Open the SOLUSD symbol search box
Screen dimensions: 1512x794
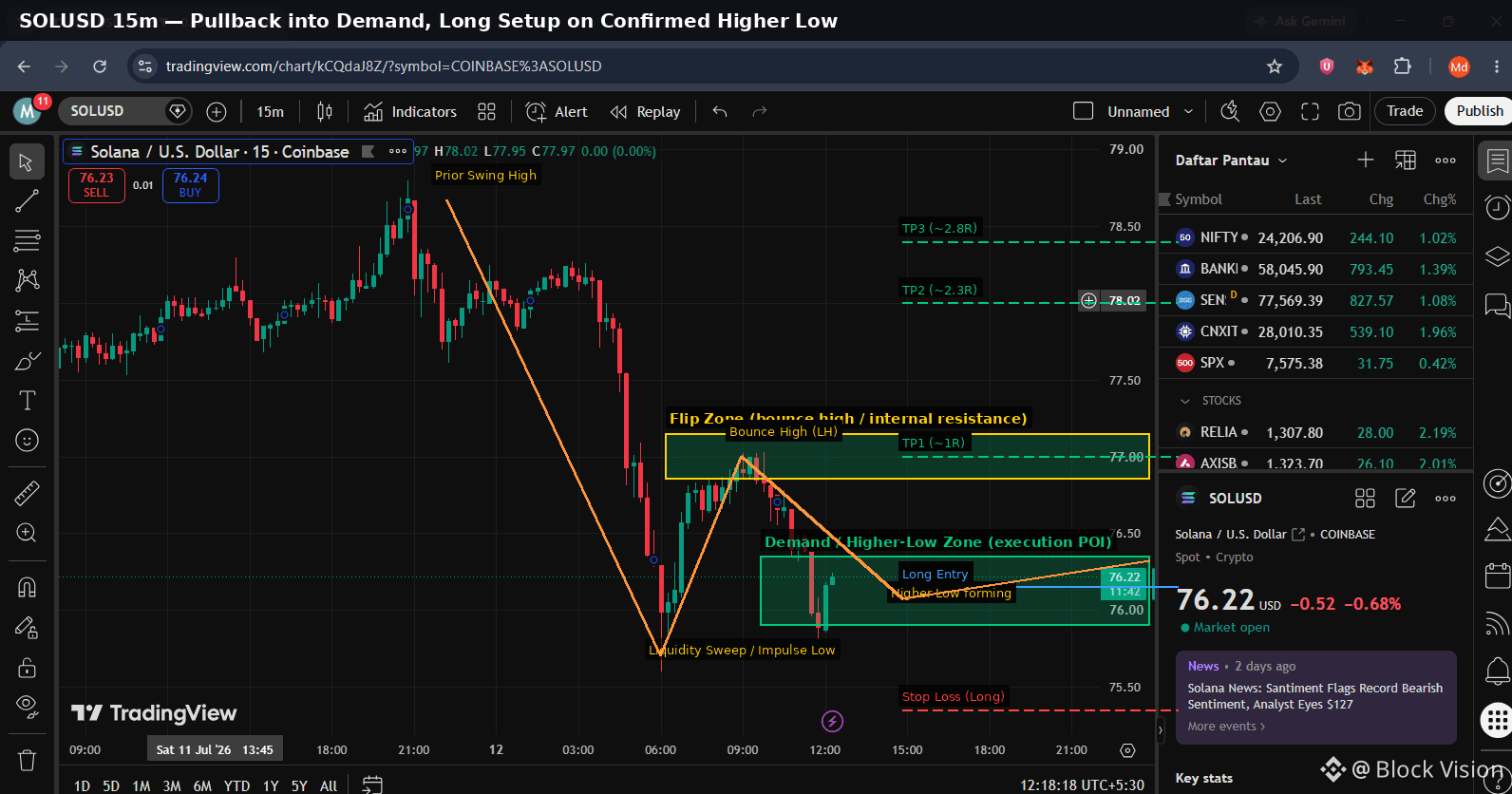click(125, 111)
